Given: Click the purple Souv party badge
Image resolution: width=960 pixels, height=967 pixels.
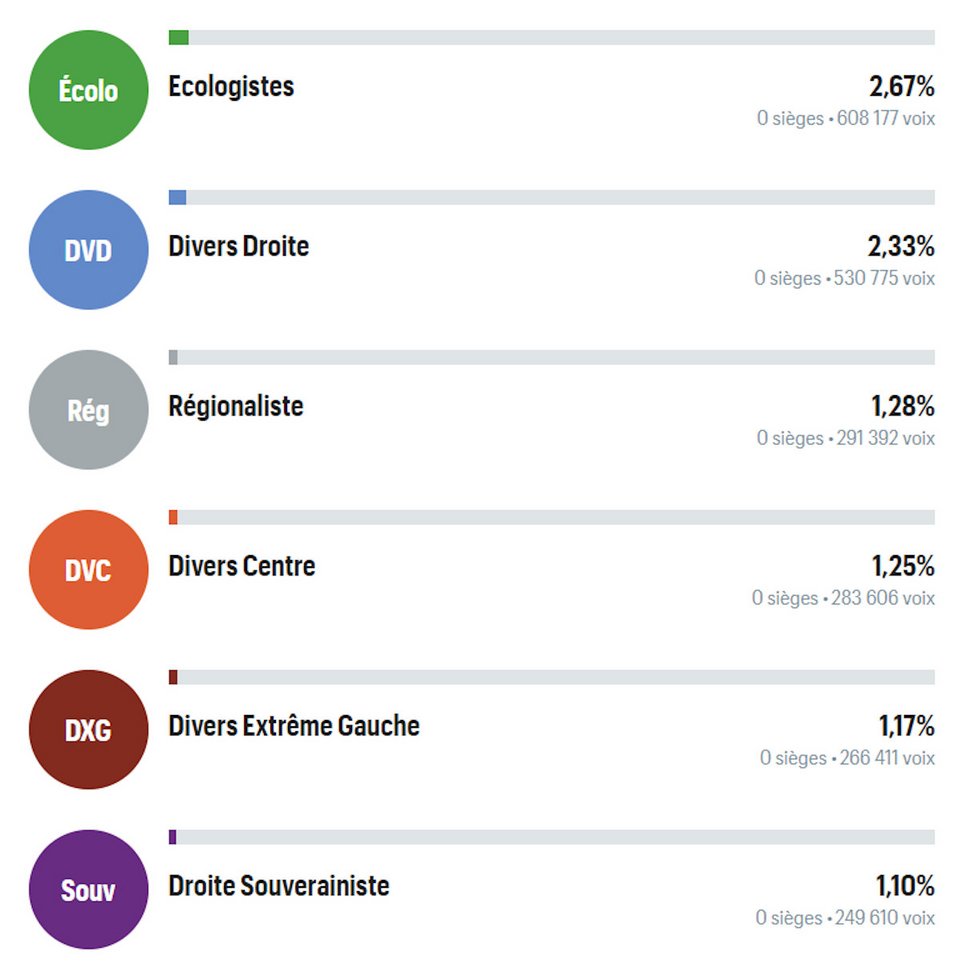Looking at the screenshot, I should pyautogui.click(x=88, y=889).
